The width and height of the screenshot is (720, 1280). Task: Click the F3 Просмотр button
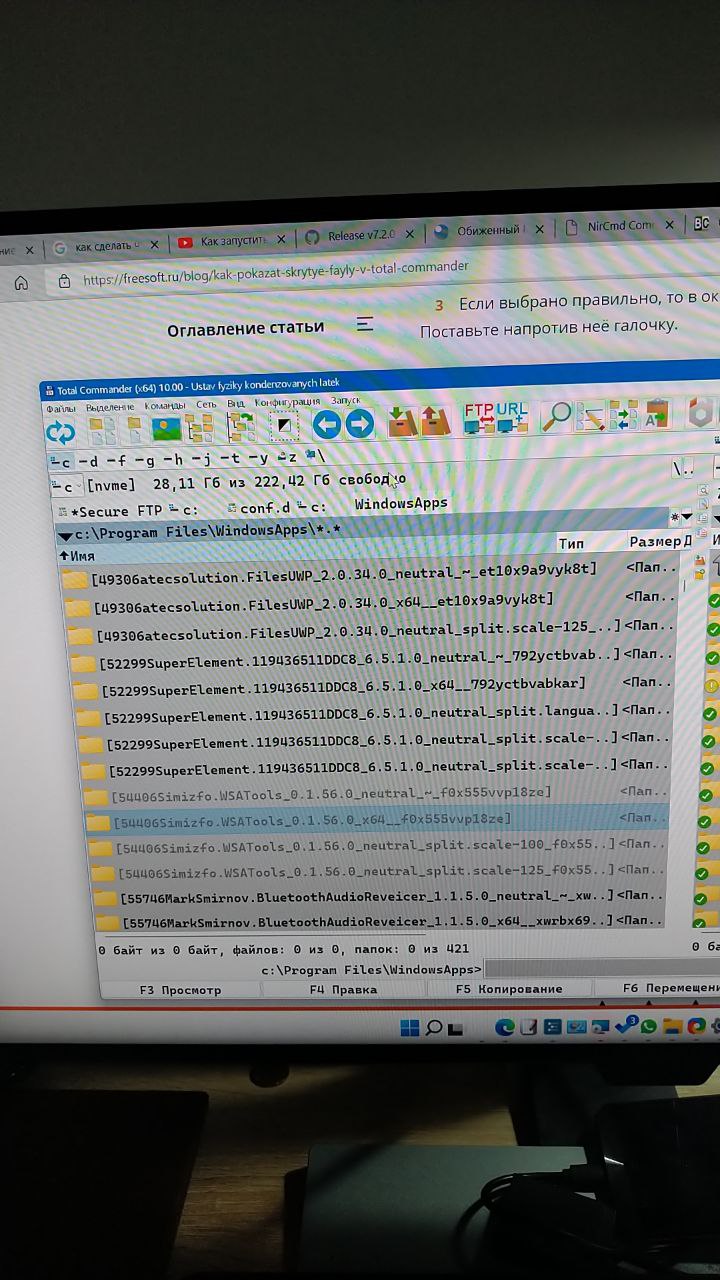[181, 990]
